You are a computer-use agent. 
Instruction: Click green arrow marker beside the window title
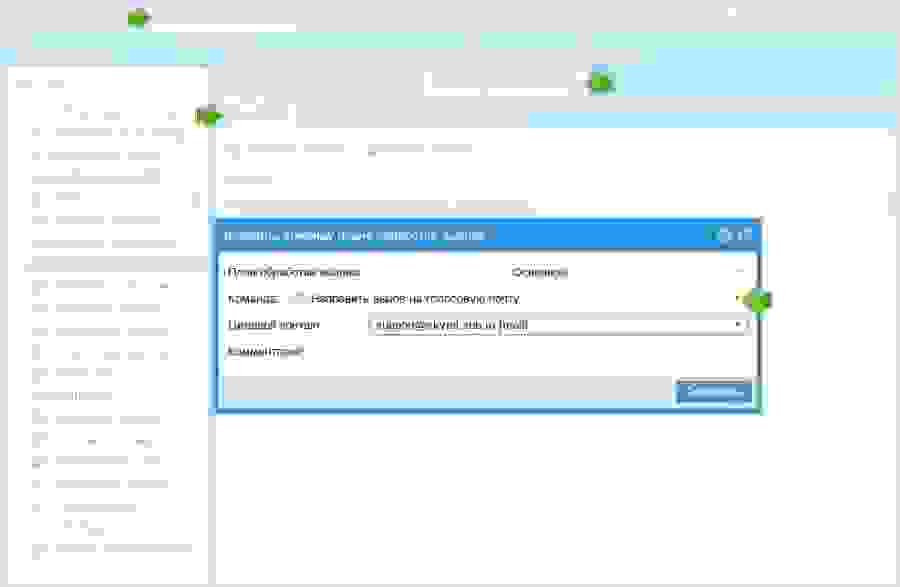pyautogui.click(x=138, y=17)
